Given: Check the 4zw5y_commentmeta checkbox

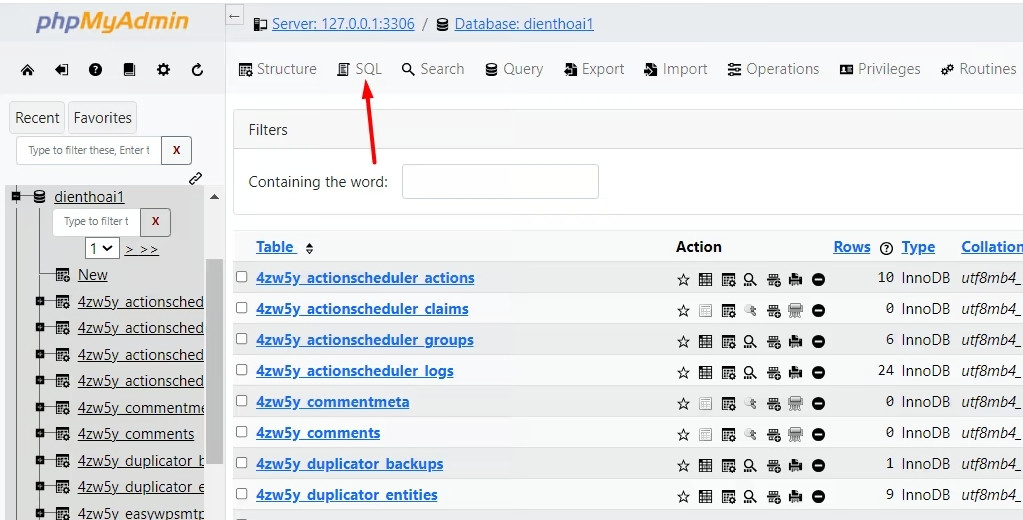Looking at the screenshot, I should (x=241, y=401).
